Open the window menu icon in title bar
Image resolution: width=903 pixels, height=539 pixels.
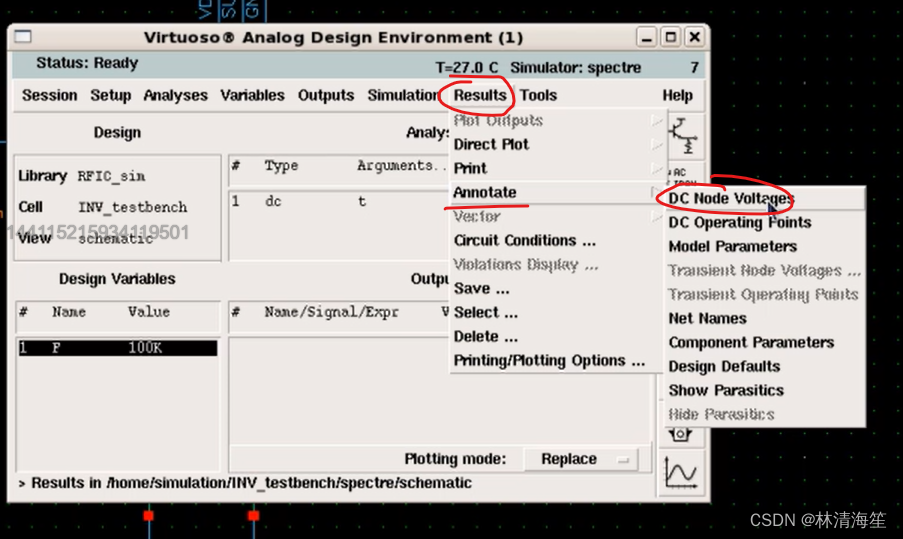pos(23,37)
